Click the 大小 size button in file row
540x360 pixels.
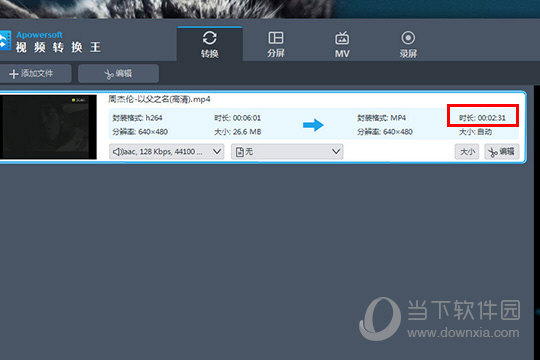467,152
